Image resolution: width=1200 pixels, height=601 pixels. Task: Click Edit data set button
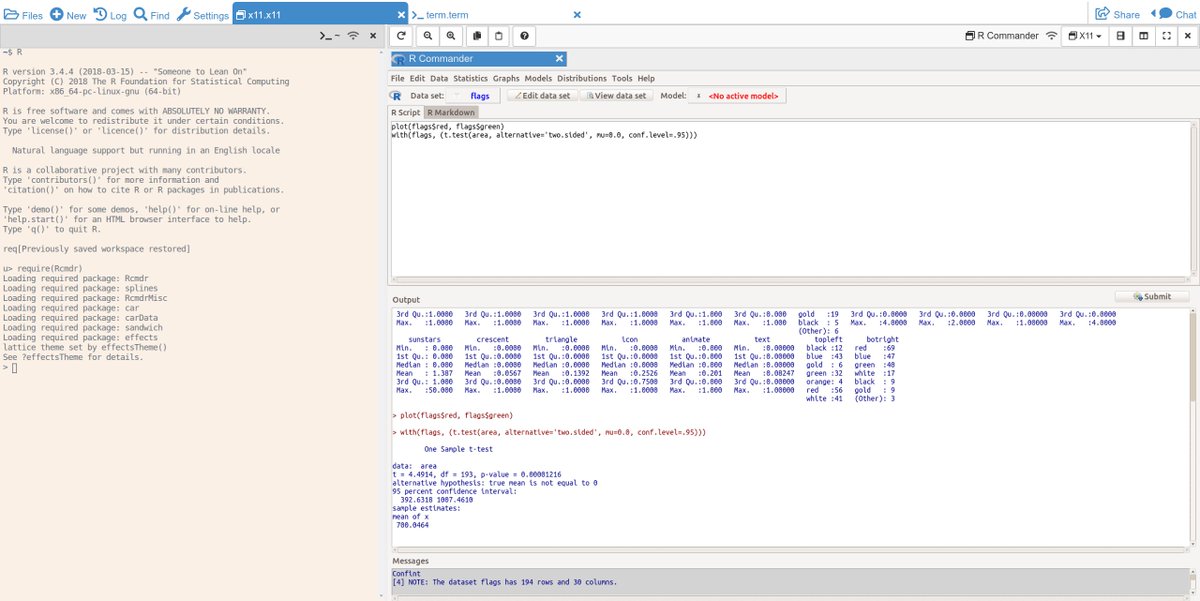point(543,96)
